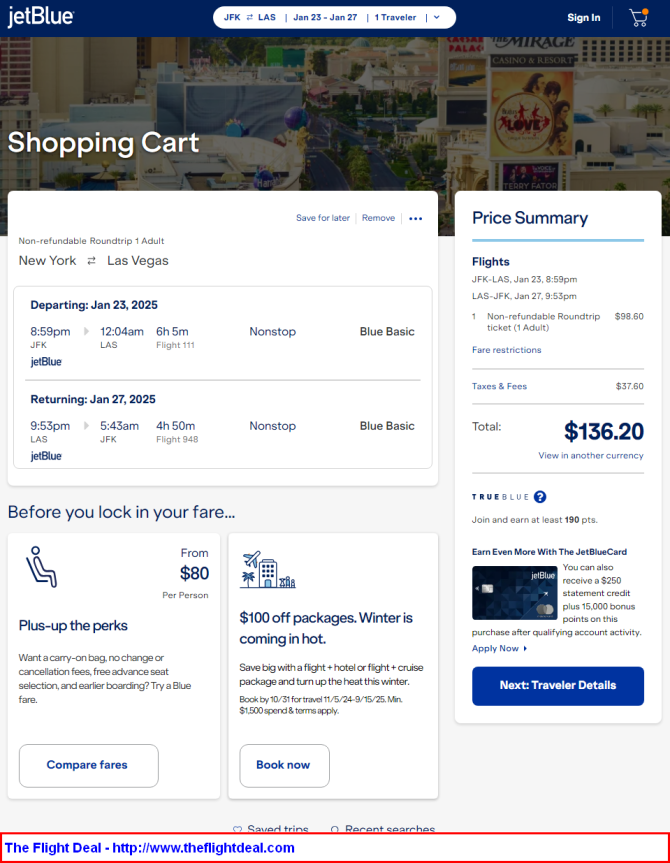Remove the trip from cart
Viewport: 670px width, 863px height.
point(378,218)
